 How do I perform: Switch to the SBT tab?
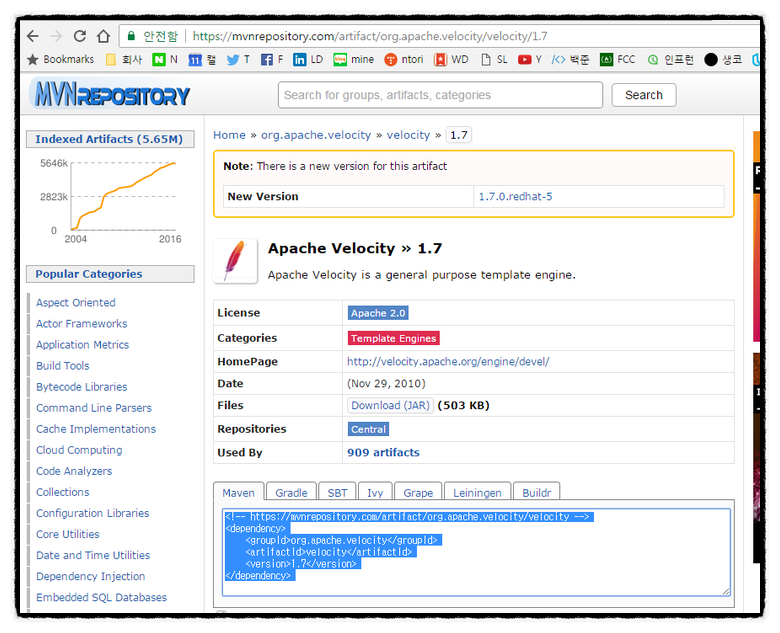337,492
